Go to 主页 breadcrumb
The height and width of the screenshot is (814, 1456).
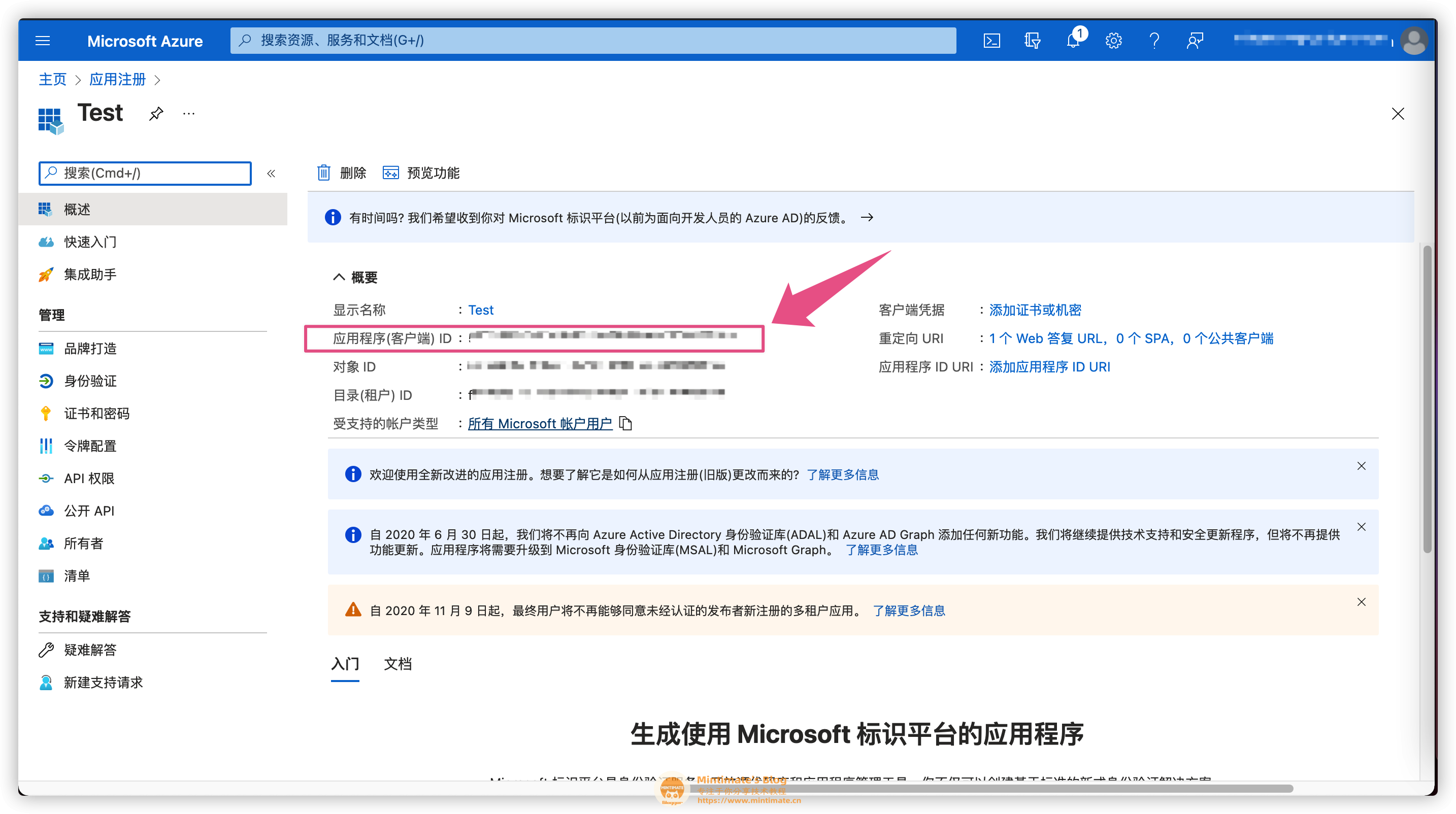click(x=53, y=80)
